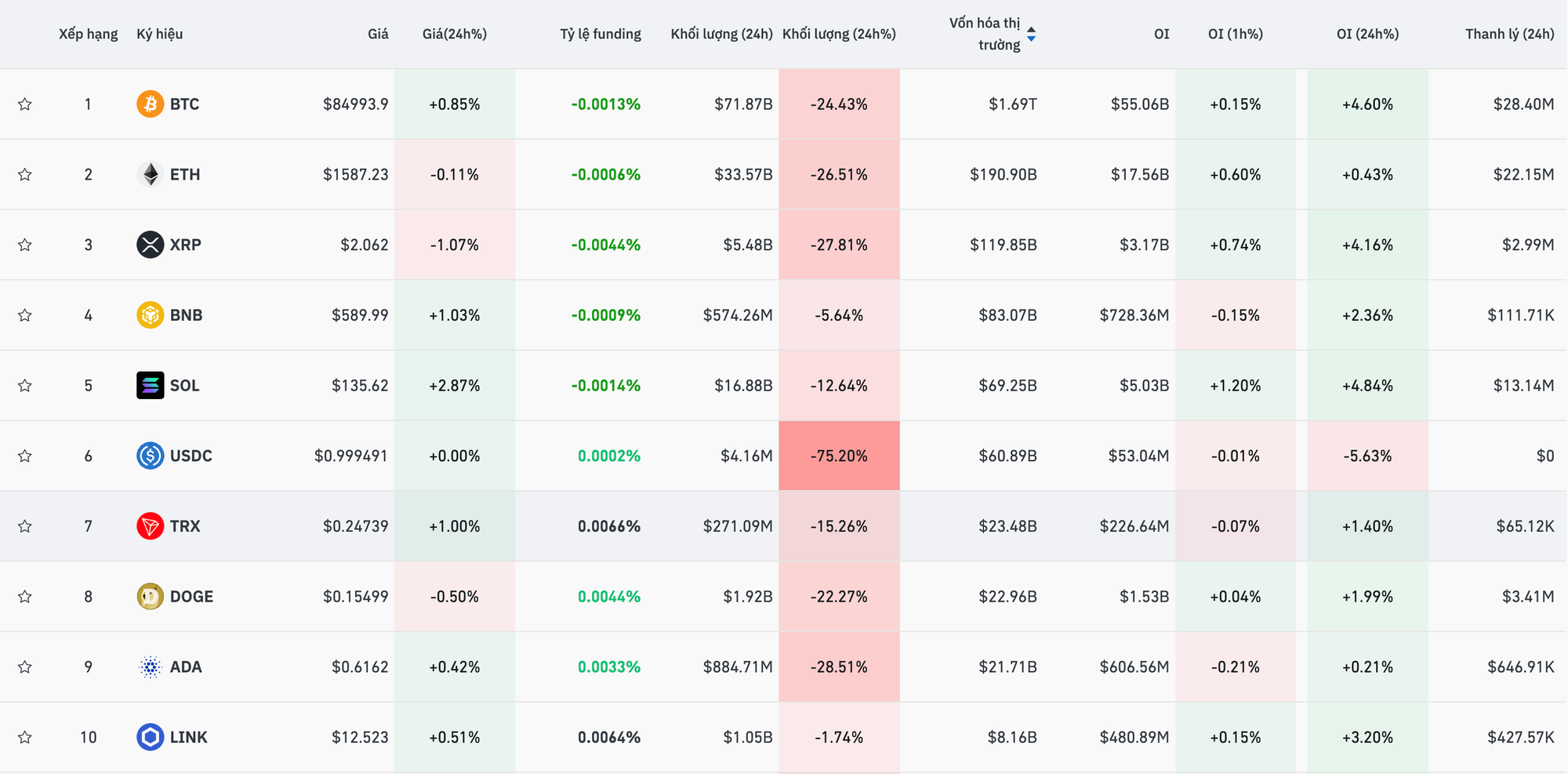
Task: Click the Chainlink hexagon icon
Action: point(150,737)
